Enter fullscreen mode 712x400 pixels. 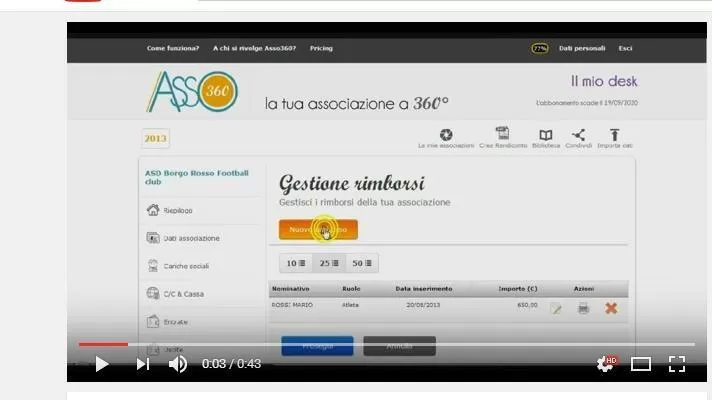[x=677, y=364]
